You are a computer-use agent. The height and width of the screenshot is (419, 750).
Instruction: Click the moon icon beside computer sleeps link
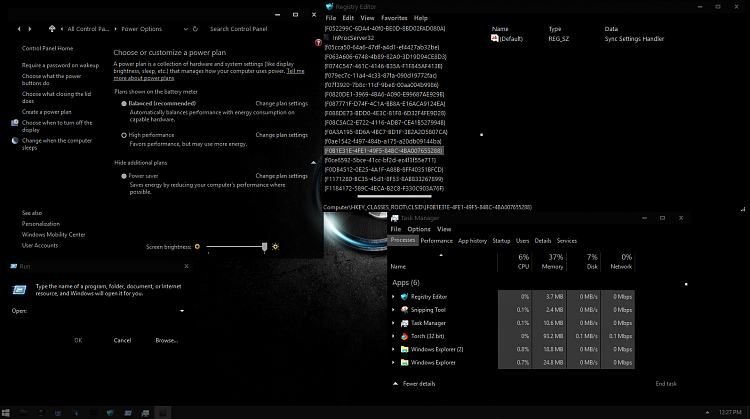tap(15, 141)
